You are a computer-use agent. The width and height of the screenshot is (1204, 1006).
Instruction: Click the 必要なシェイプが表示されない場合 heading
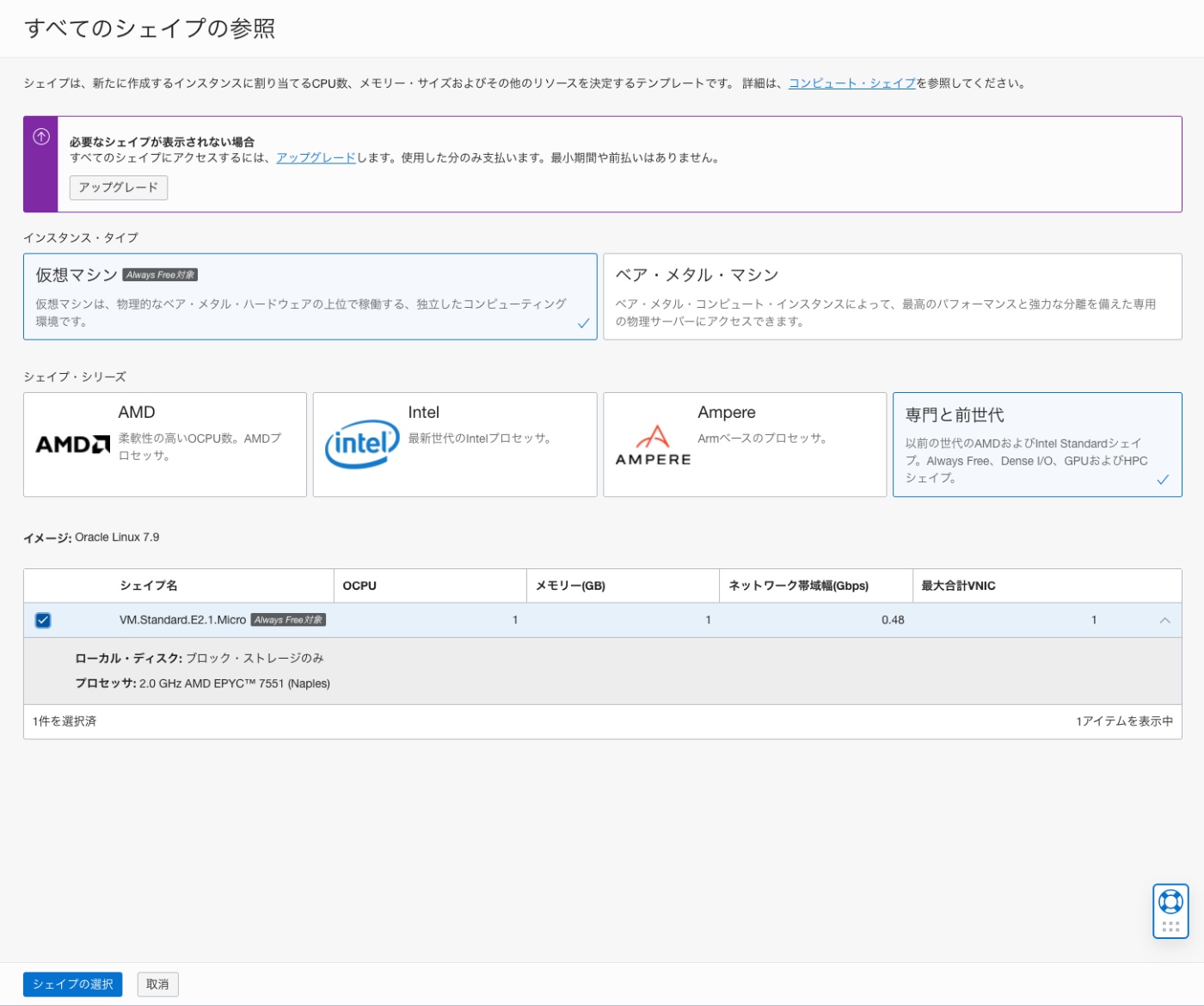(x=162, y=142)
